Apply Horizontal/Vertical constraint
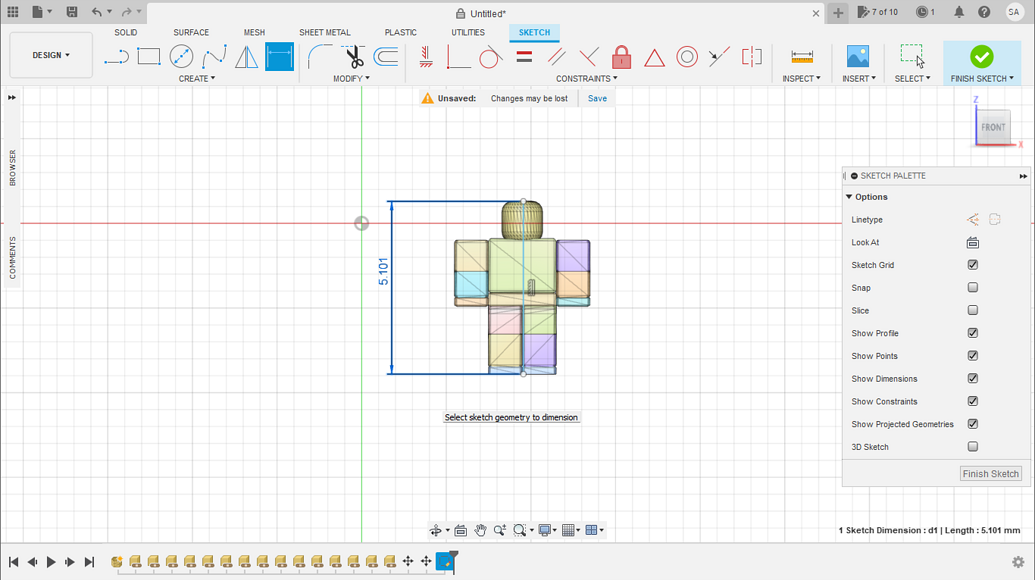The width and height of the screenshot is (1035, 580). [426, 57]
